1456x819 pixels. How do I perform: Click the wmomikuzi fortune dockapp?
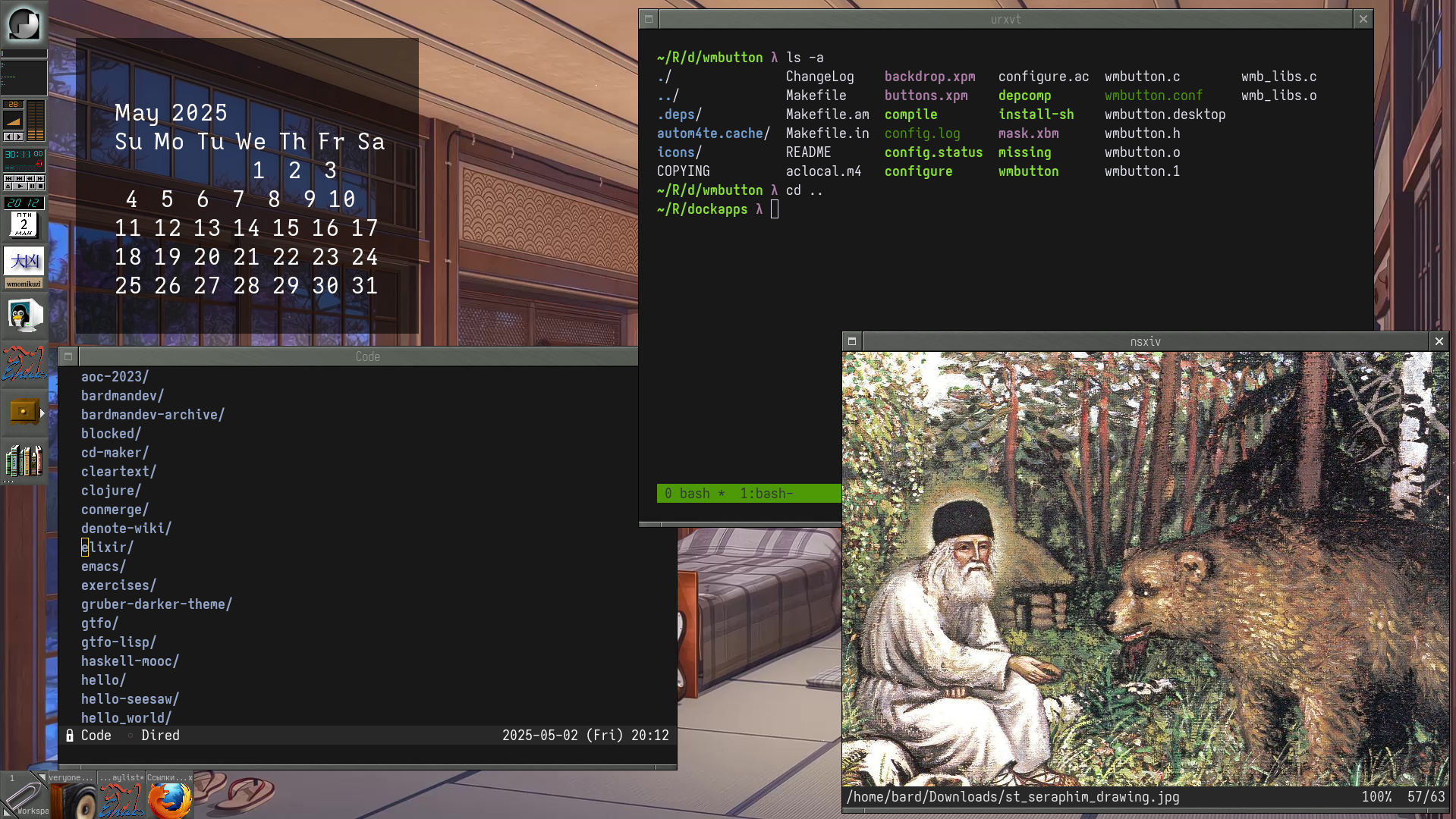click(24, 267)
